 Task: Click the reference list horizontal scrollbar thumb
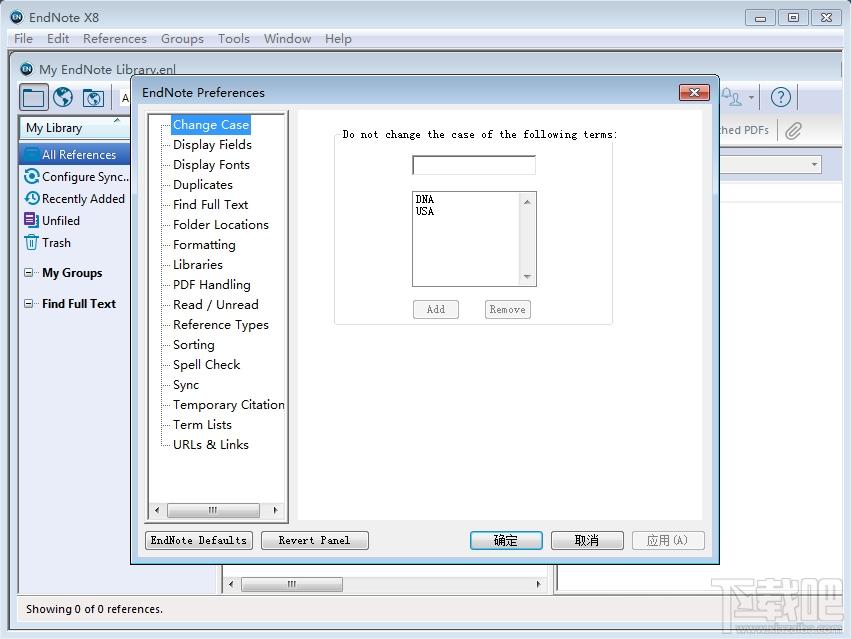[292, 584]
